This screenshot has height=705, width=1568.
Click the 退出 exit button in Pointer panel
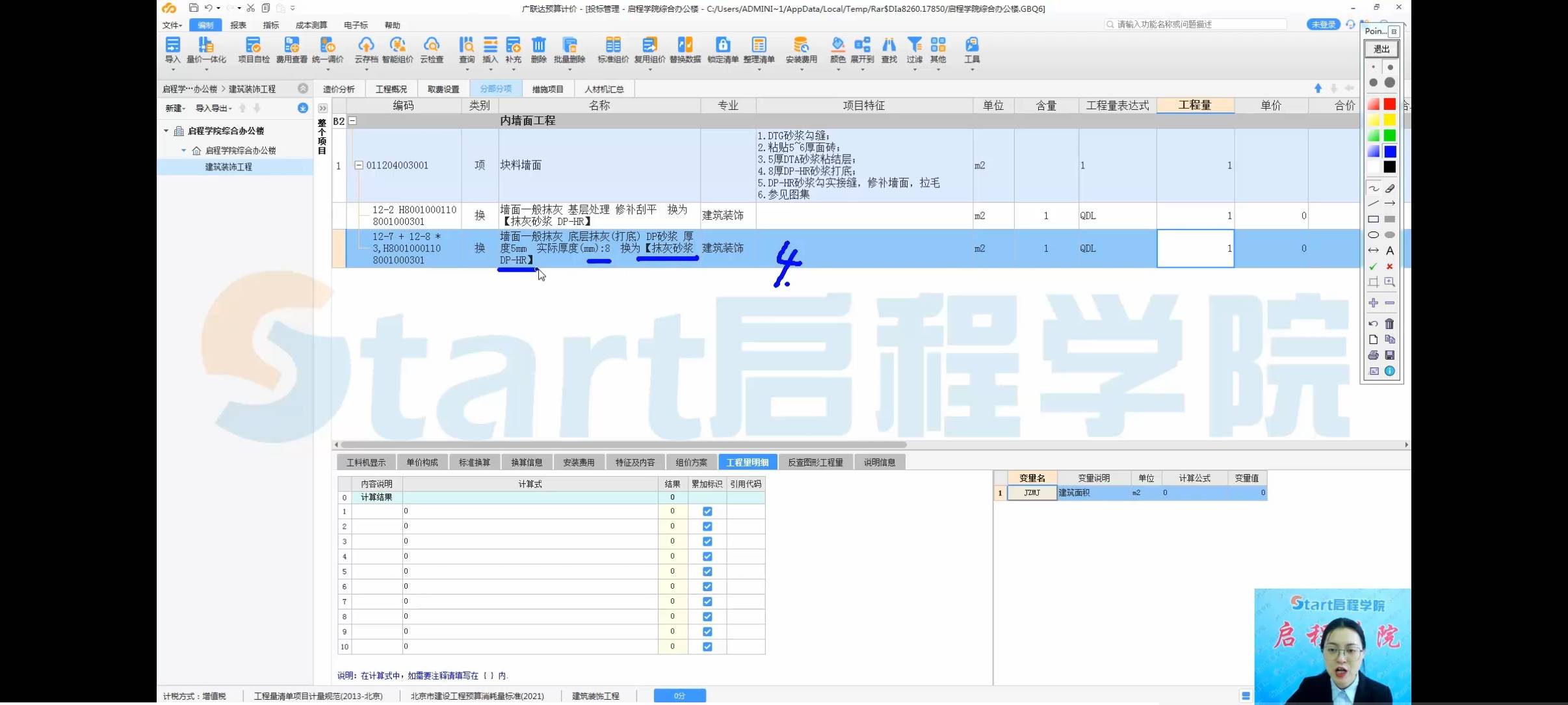(x=1381, y=49)
